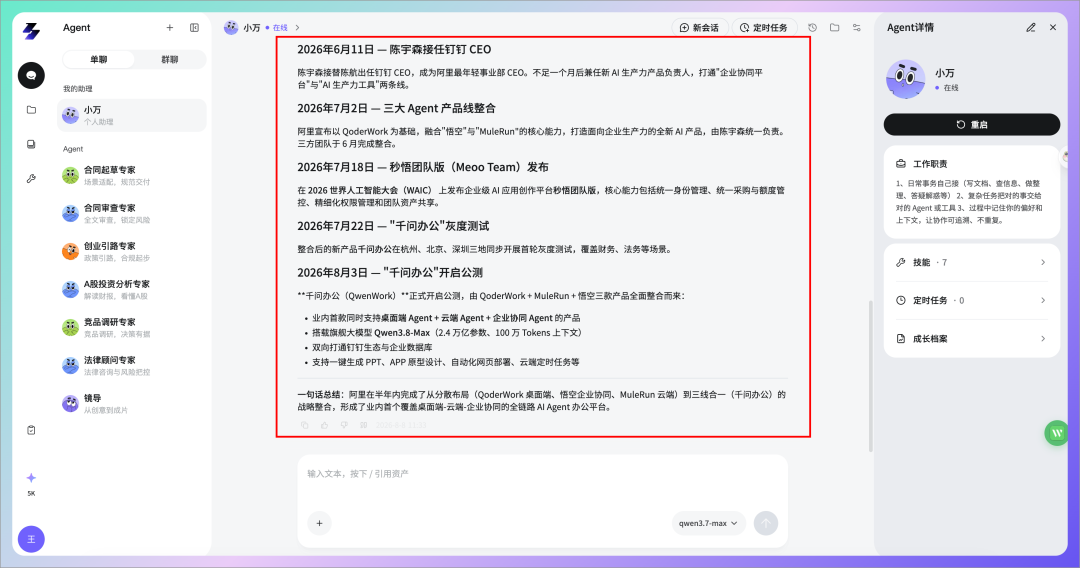The width and height of the screenshot is (1080, 568).
Task: Switch to 群聊 tab
Action: [169, 59]
